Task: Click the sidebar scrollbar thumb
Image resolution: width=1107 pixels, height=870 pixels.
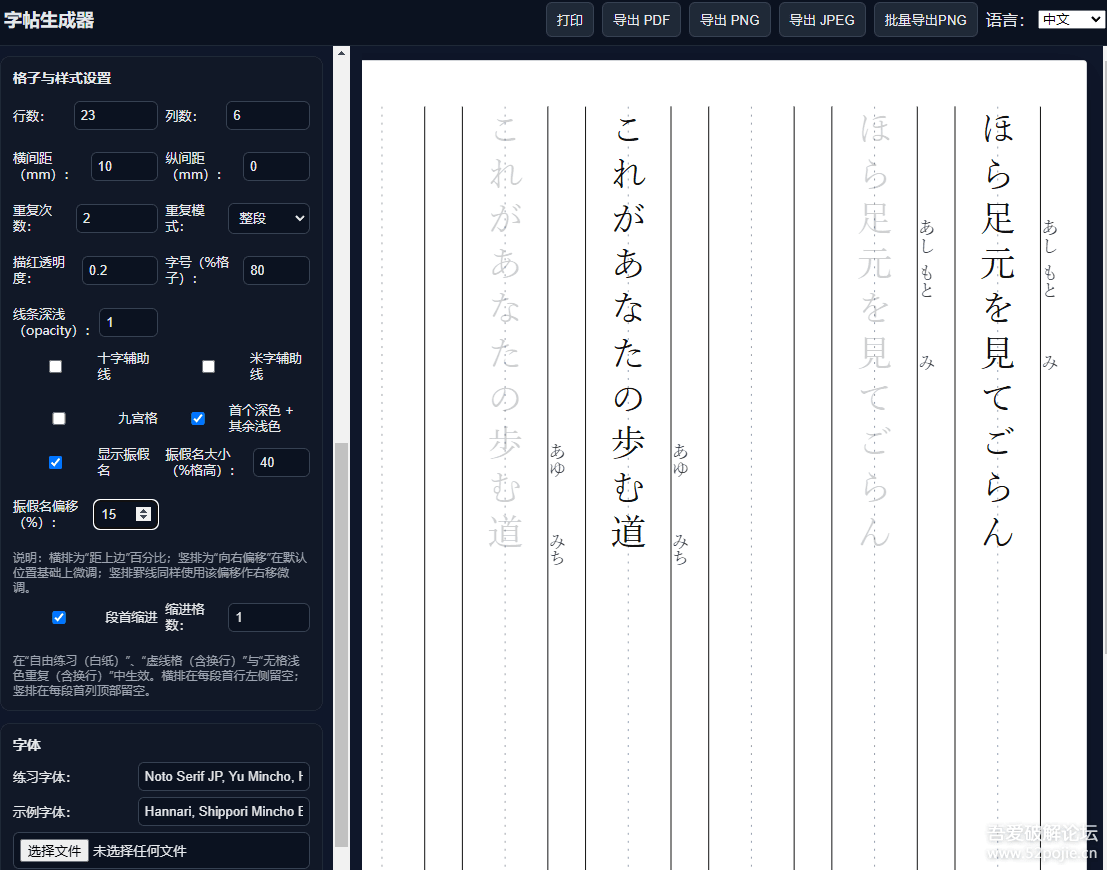Action: 342,644
